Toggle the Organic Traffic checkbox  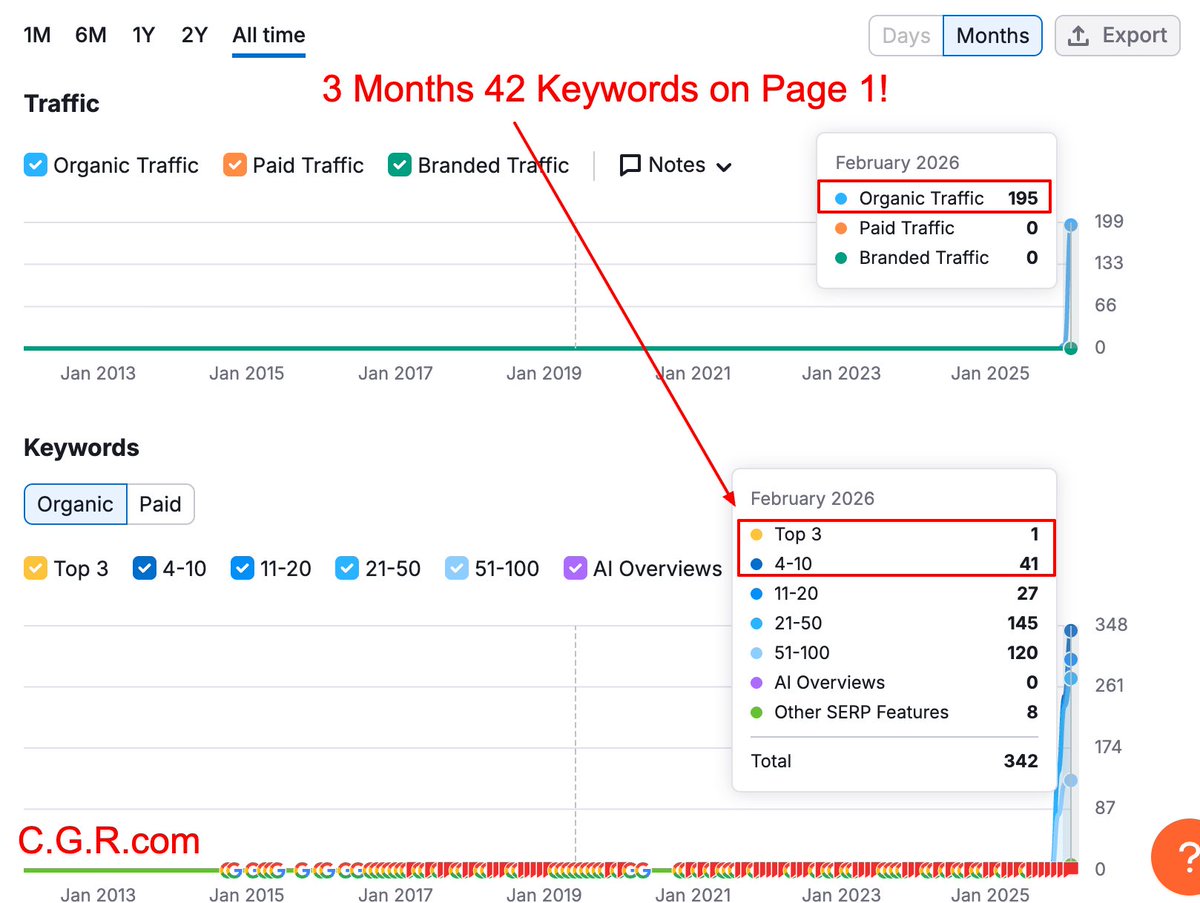point(35,165)
